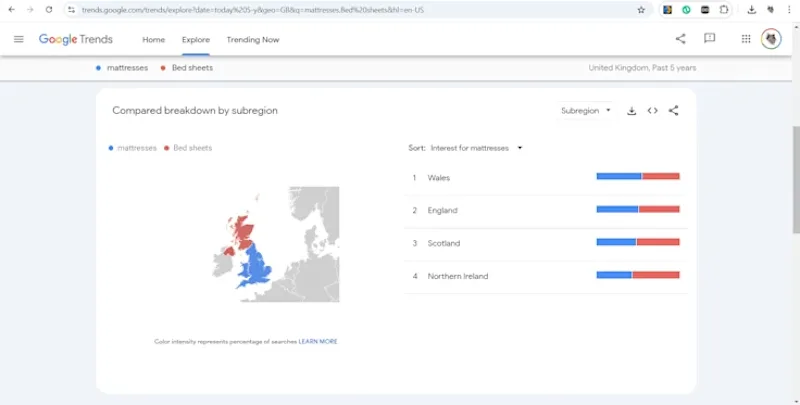Open the black square browser extension
This screenshot has width=800, height=405.
click(x=705, y=10)
